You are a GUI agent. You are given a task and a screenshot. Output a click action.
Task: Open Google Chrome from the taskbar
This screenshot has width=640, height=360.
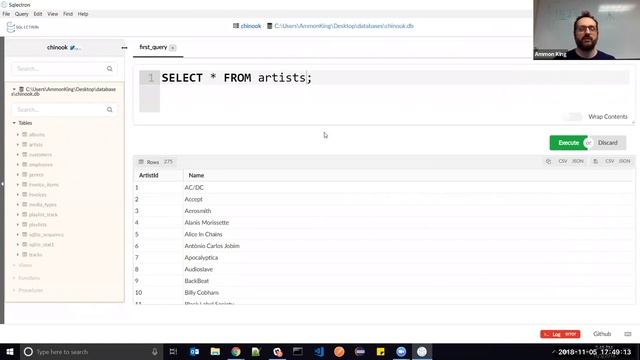pyautogui.click(x=236, y=352)
